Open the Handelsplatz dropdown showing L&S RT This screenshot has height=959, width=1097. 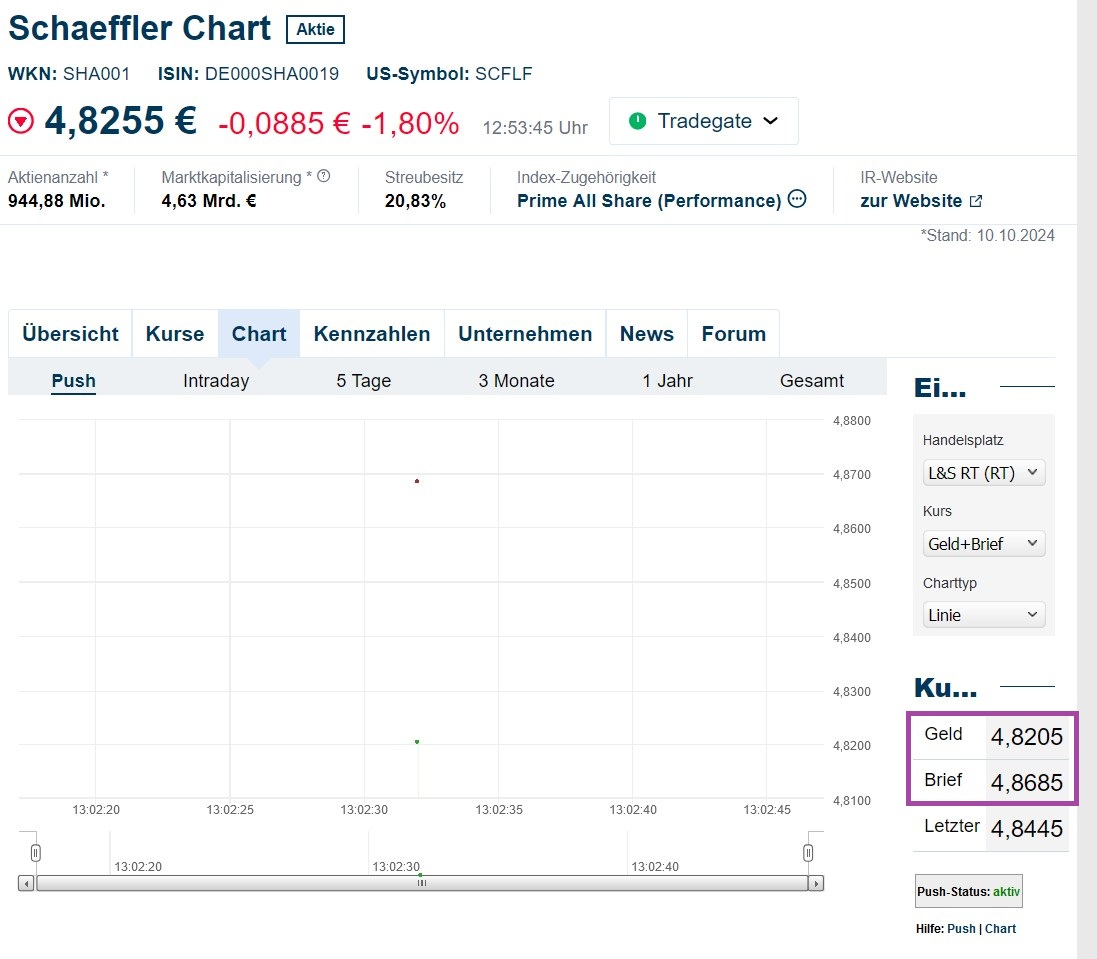click(983, 472)
